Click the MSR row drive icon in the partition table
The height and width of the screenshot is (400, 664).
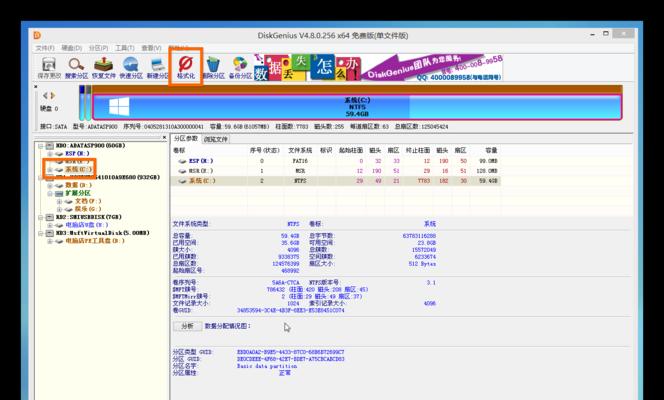tap(182, 171)
